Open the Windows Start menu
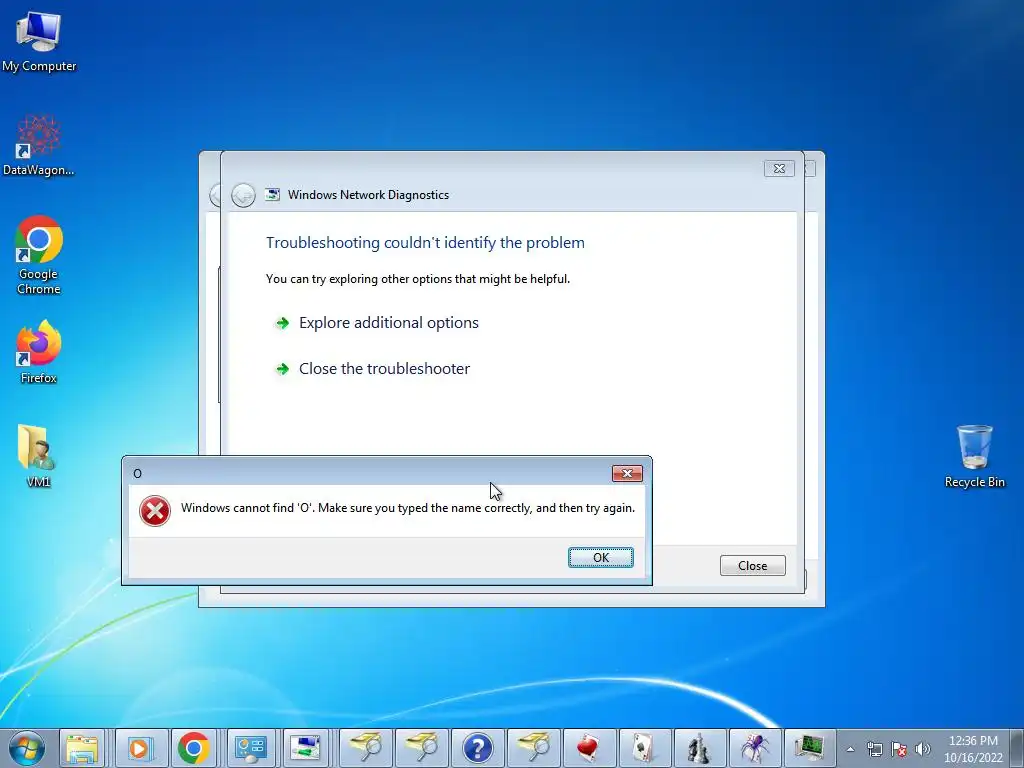The image size is (1024, 768). [x=26, y=748]
